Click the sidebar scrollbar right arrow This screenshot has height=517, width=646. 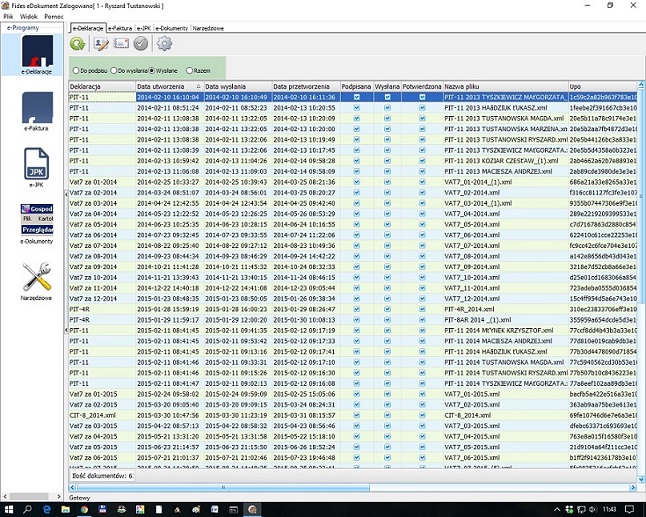click(59, 496)
